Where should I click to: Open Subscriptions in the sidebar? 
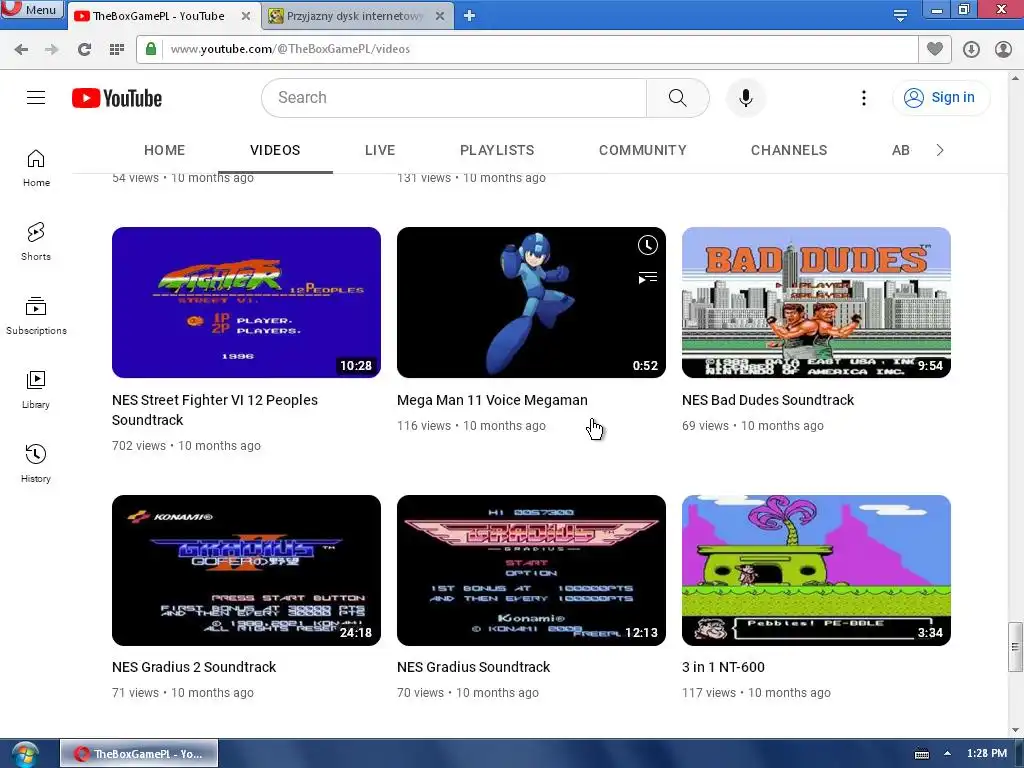point(36,316)
